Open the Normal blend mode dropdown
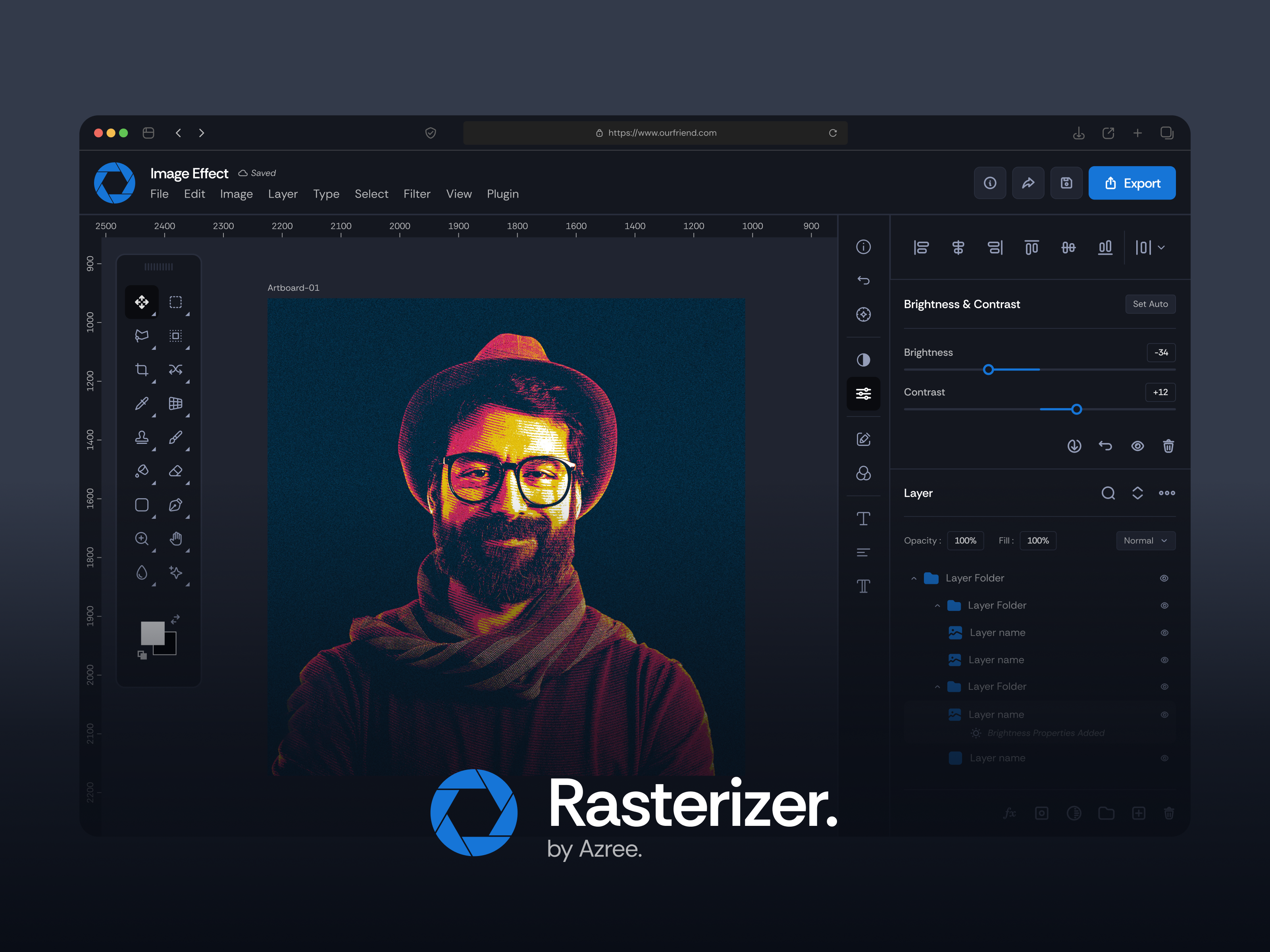The image size is (1270, 952). coord(1146,540)
